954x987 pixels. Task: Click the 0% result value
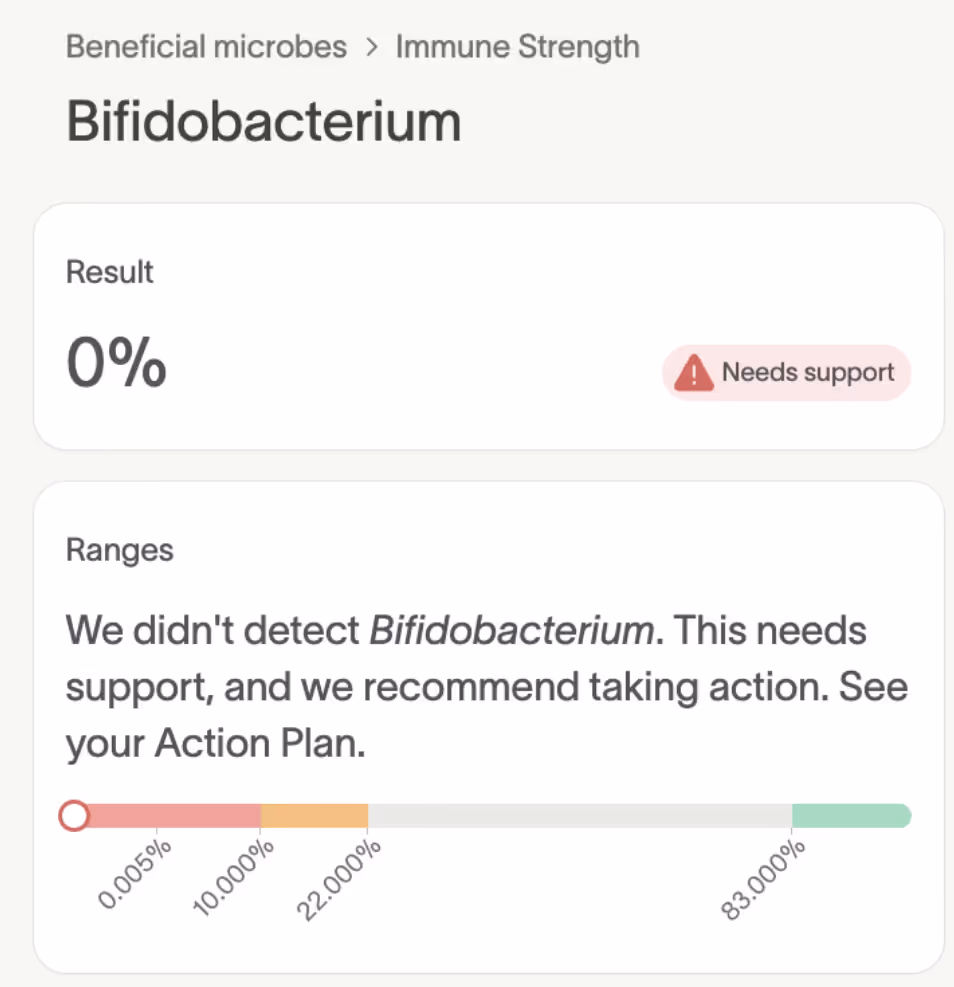click(116, 362)
